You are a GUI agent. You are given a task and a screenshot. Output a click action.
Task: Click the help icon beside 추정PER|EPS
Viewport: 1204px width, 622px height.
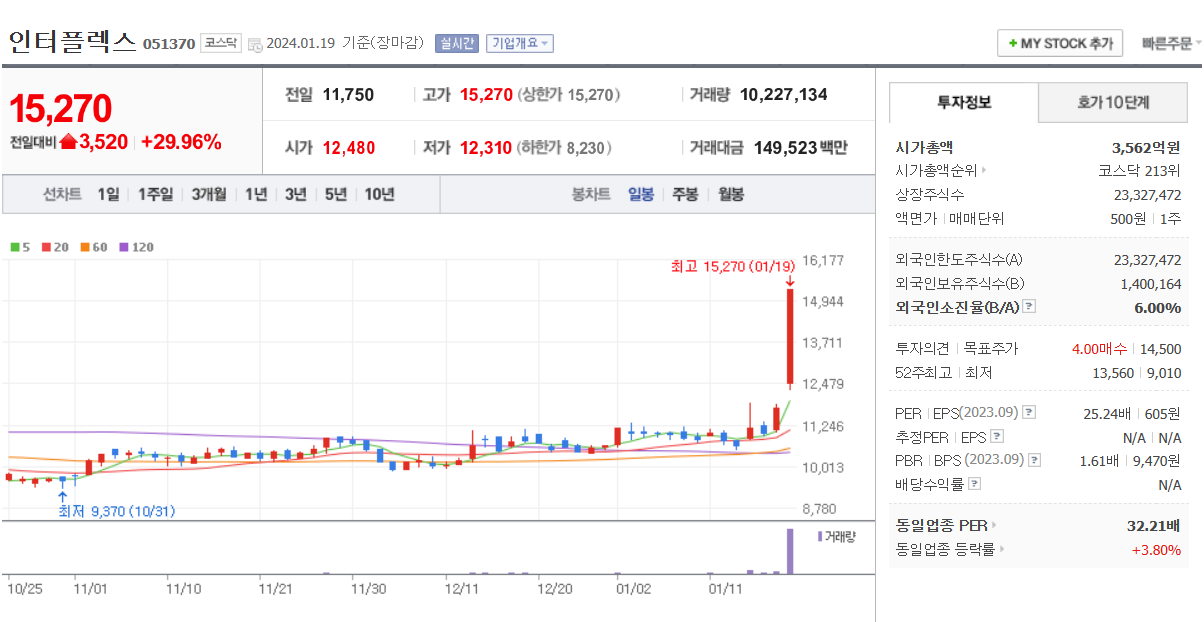coord(996,437)
